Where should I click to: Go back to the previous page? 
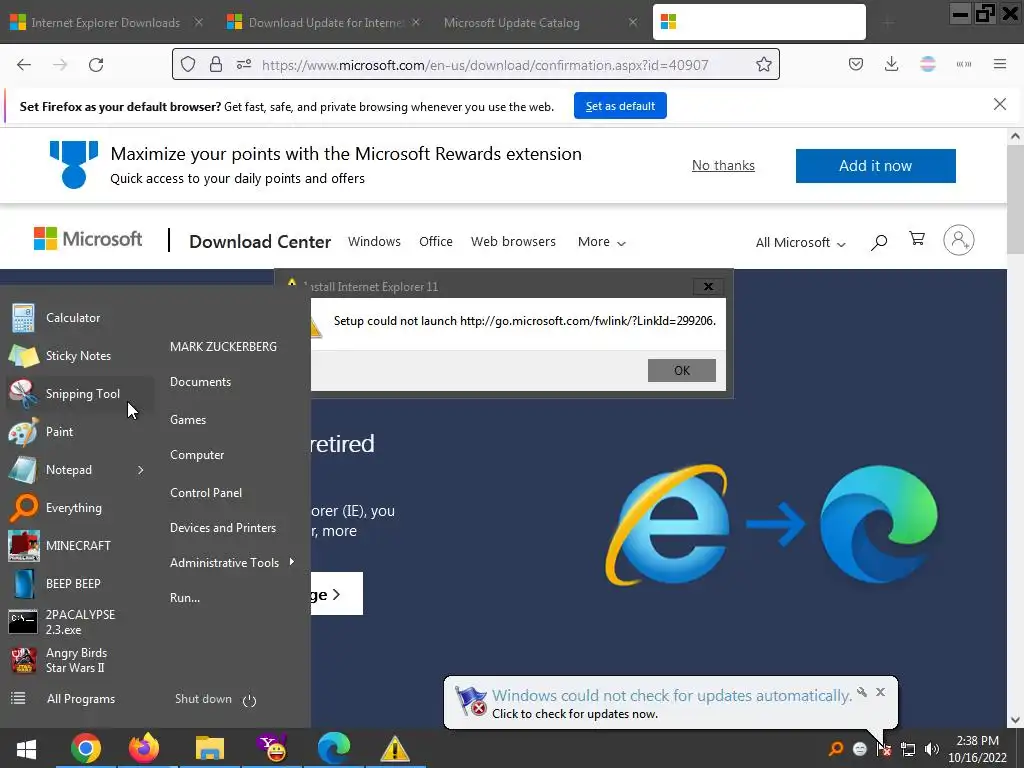pyautogui.click(x=24, y=65)
